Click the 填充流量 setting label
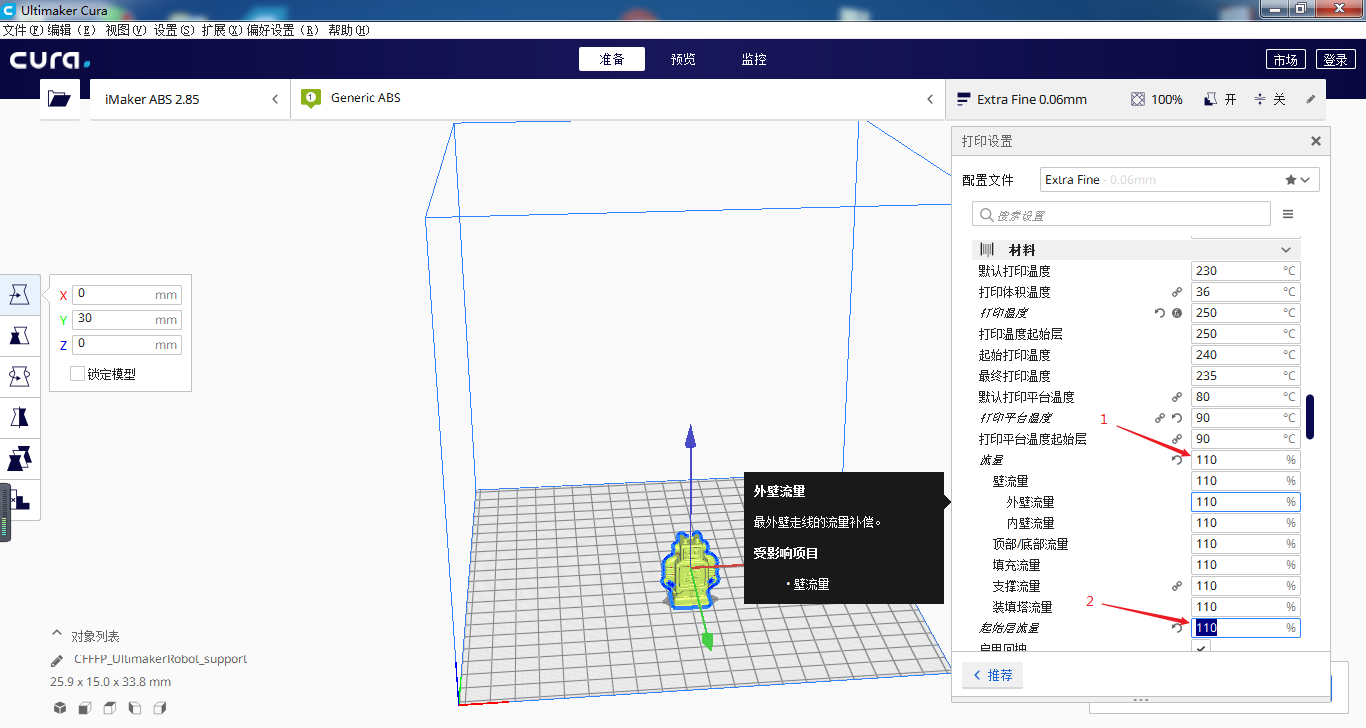 tap(1016, 565)
